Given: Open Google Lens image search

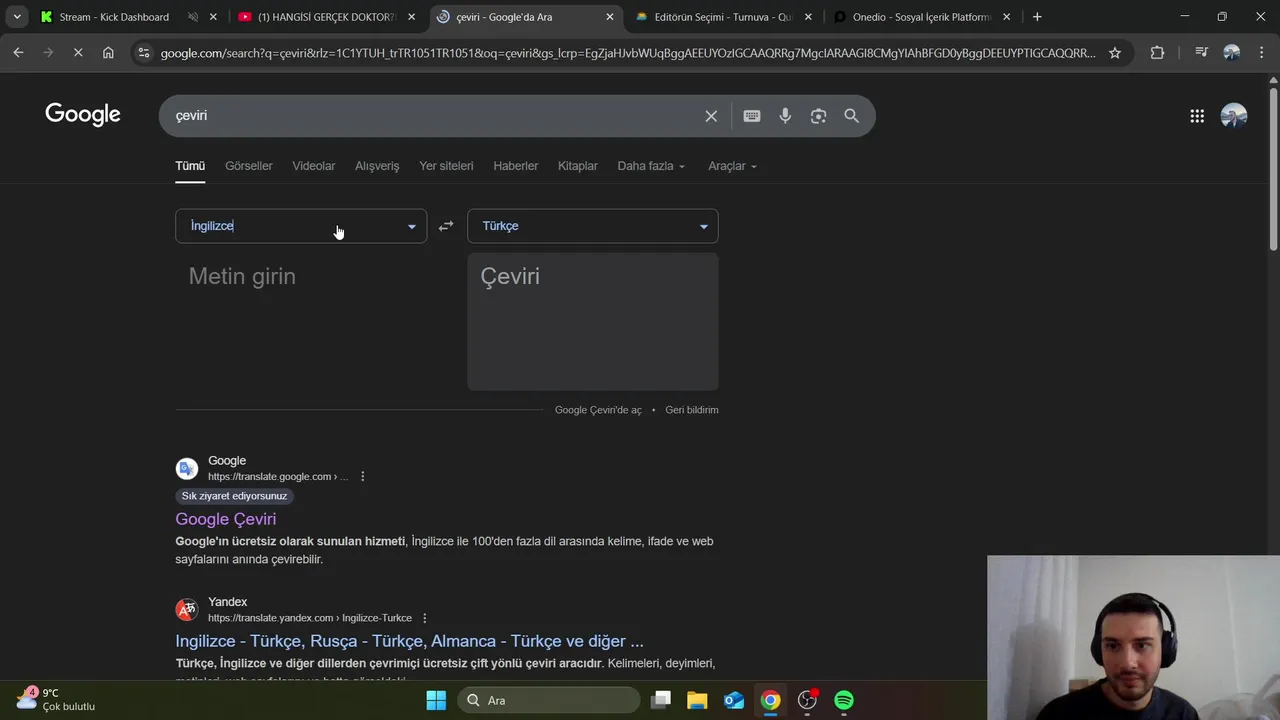Looking at the screenshot, I should click(818, 116).
